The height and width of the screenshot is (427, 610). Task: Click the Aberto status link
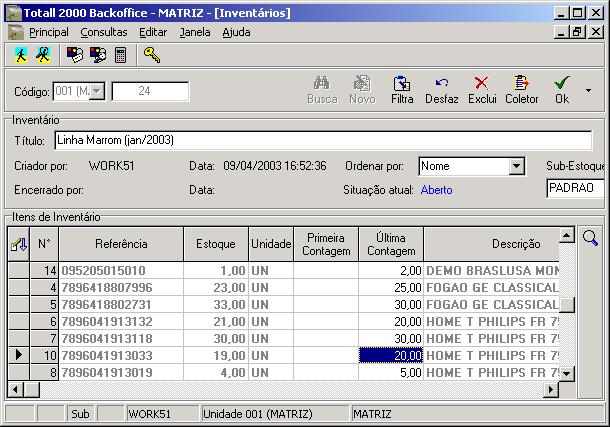[437, 189]
